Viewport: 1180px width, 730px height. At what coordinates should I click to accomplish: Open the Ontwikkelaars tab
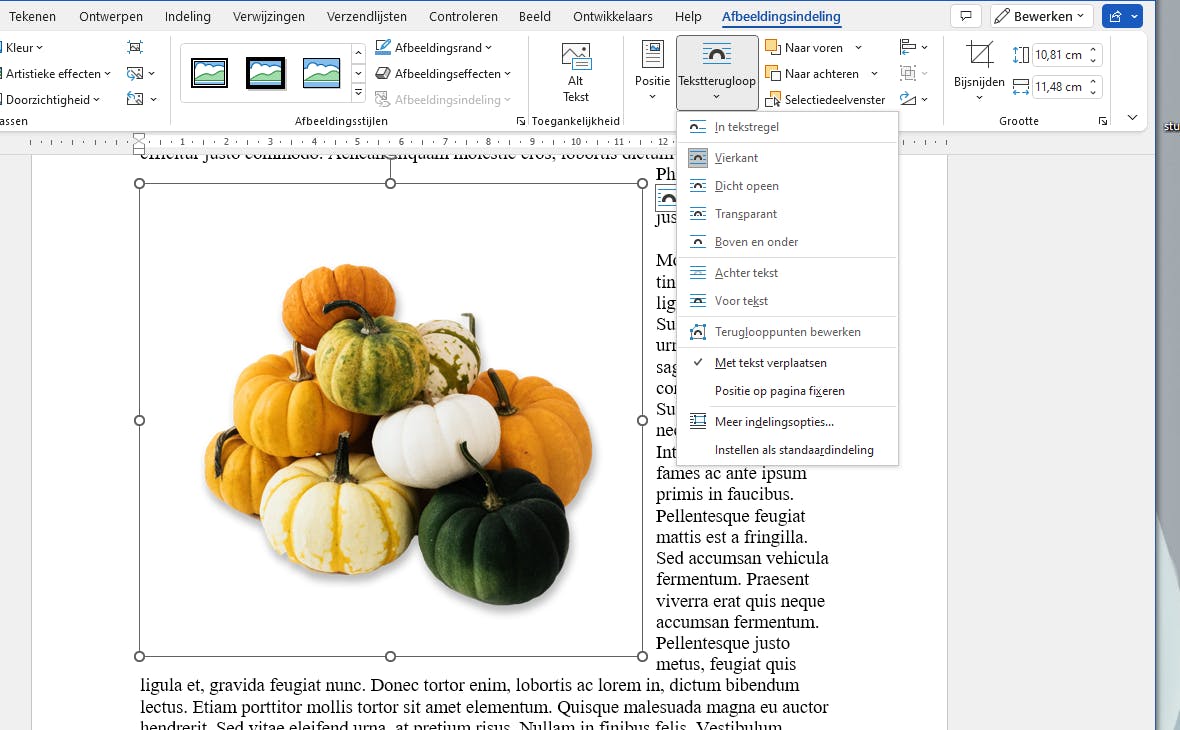pyautogui.click(x=613, y=16)
